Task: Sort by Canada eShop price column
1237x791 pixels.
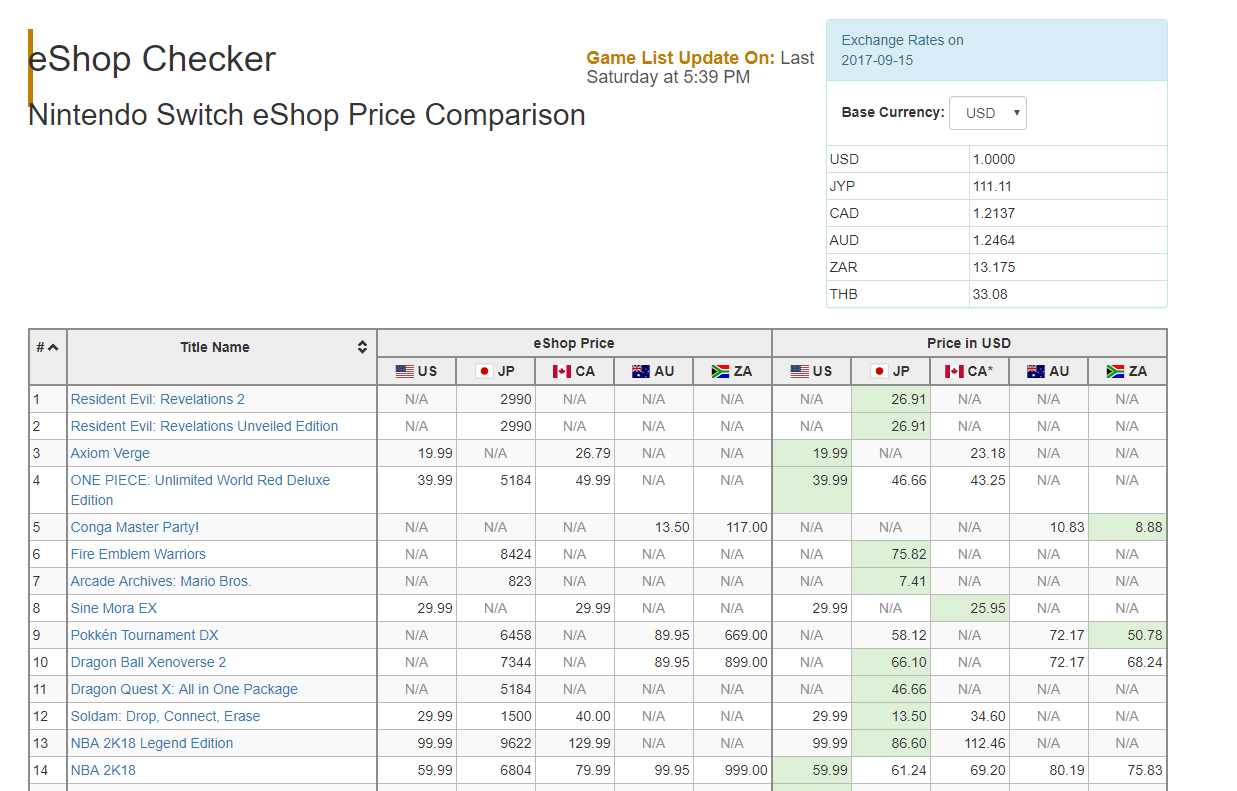Action: (x=574, y=371)
